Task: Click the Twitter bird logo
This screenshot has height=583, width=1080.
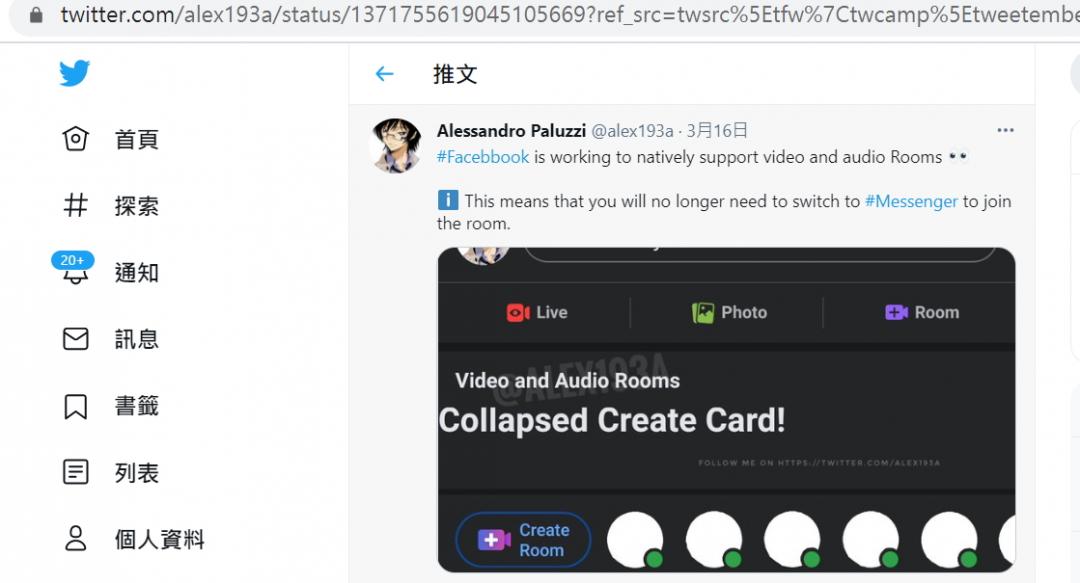Action: (75, 74)
